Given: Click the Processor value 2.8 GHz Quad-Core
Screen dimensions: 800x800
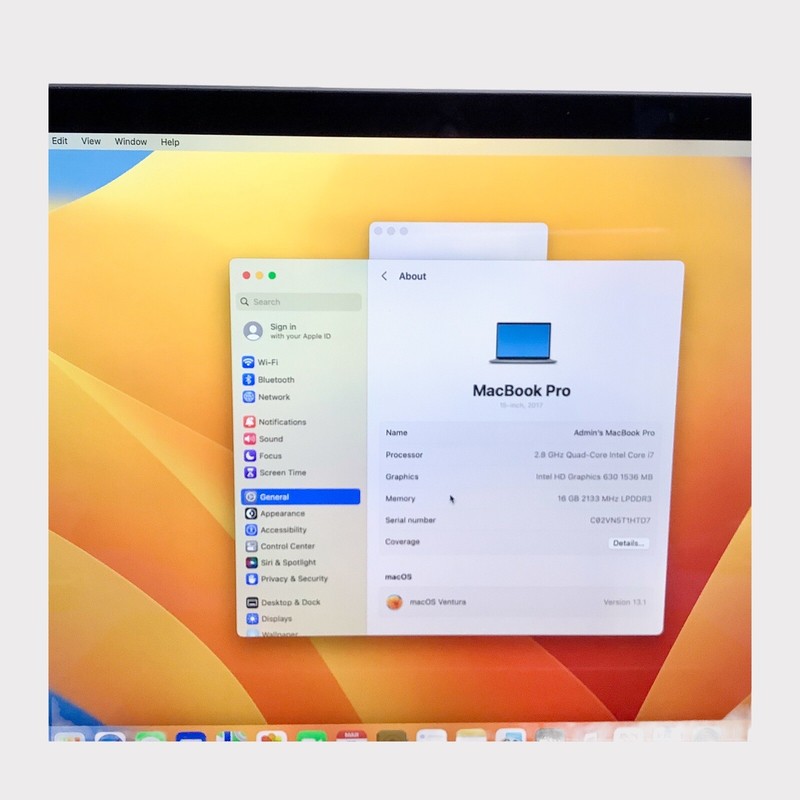Looking at the screenshot, I should click(x=594, y=455).
